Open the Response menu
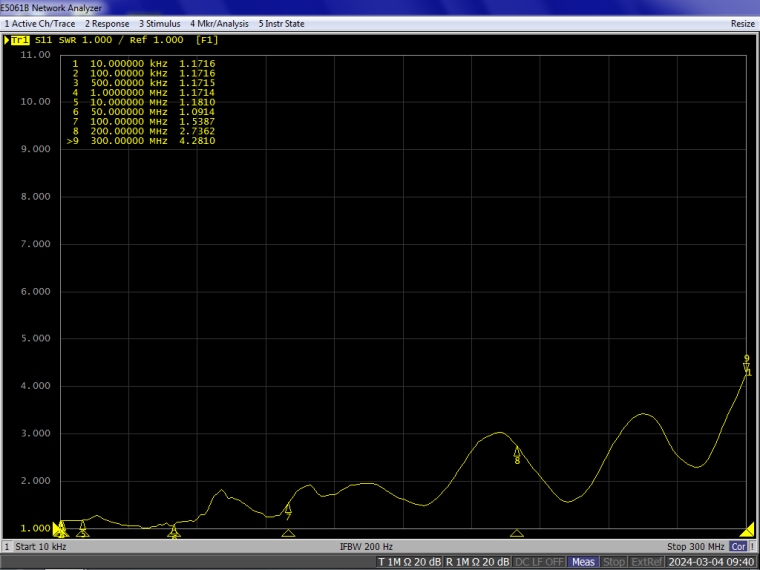 [x=106, y=23]
